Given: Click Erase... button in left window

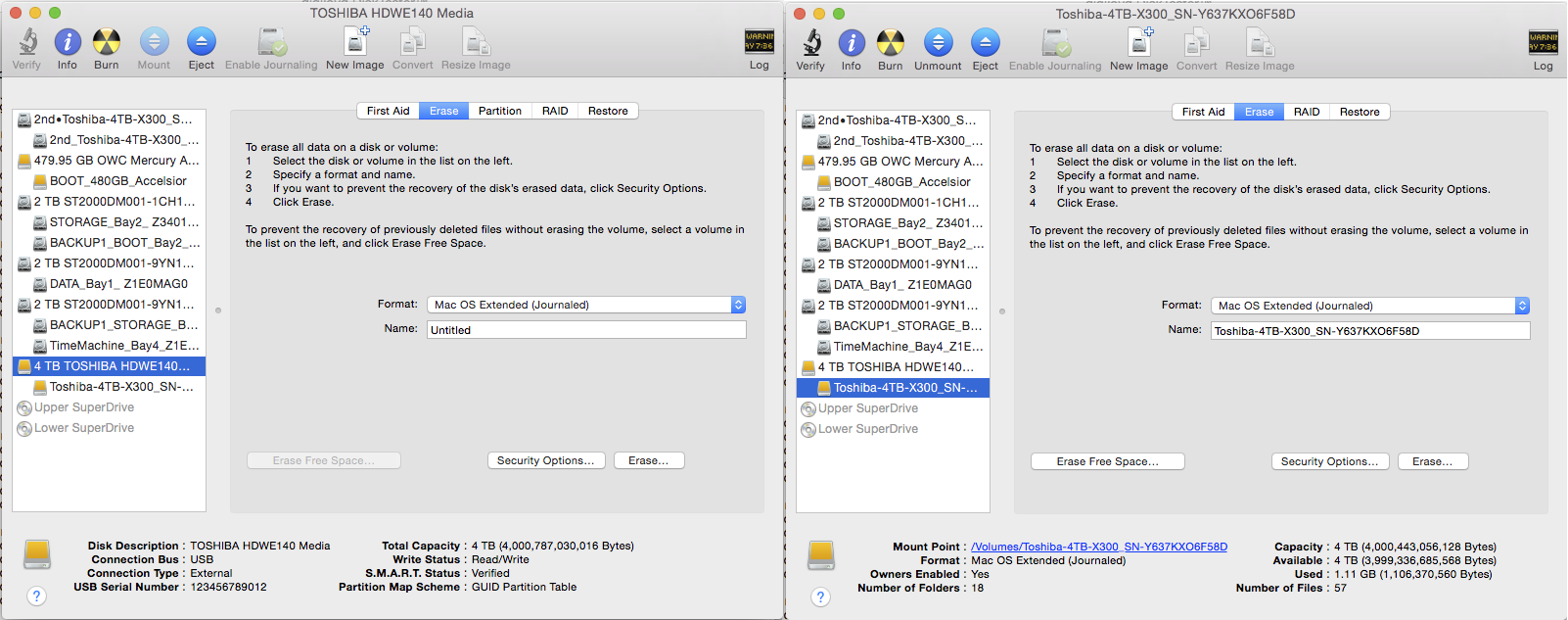Looking at the screenshot, I should [649, 460].
